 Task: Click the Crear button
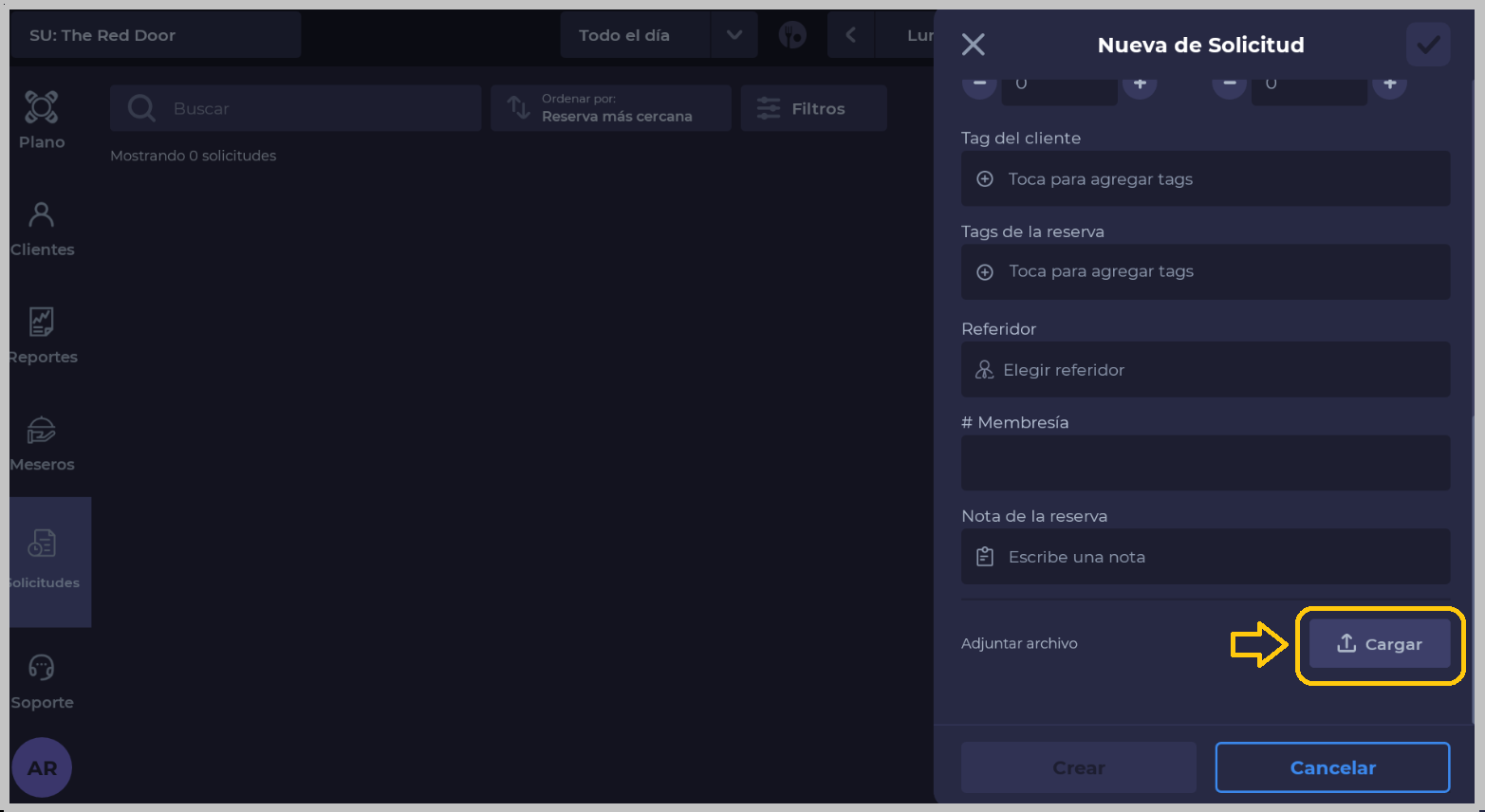(1079, 767)
